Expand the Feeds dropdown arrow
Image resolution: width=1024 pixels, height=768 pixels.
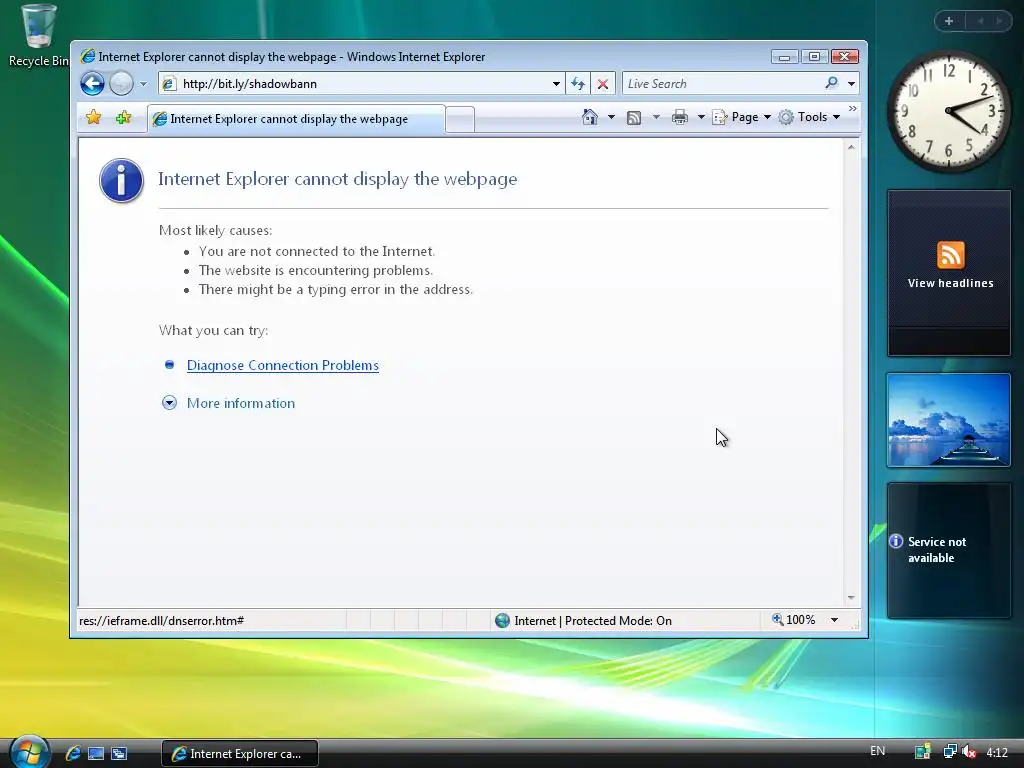click(x=656, y=117)
